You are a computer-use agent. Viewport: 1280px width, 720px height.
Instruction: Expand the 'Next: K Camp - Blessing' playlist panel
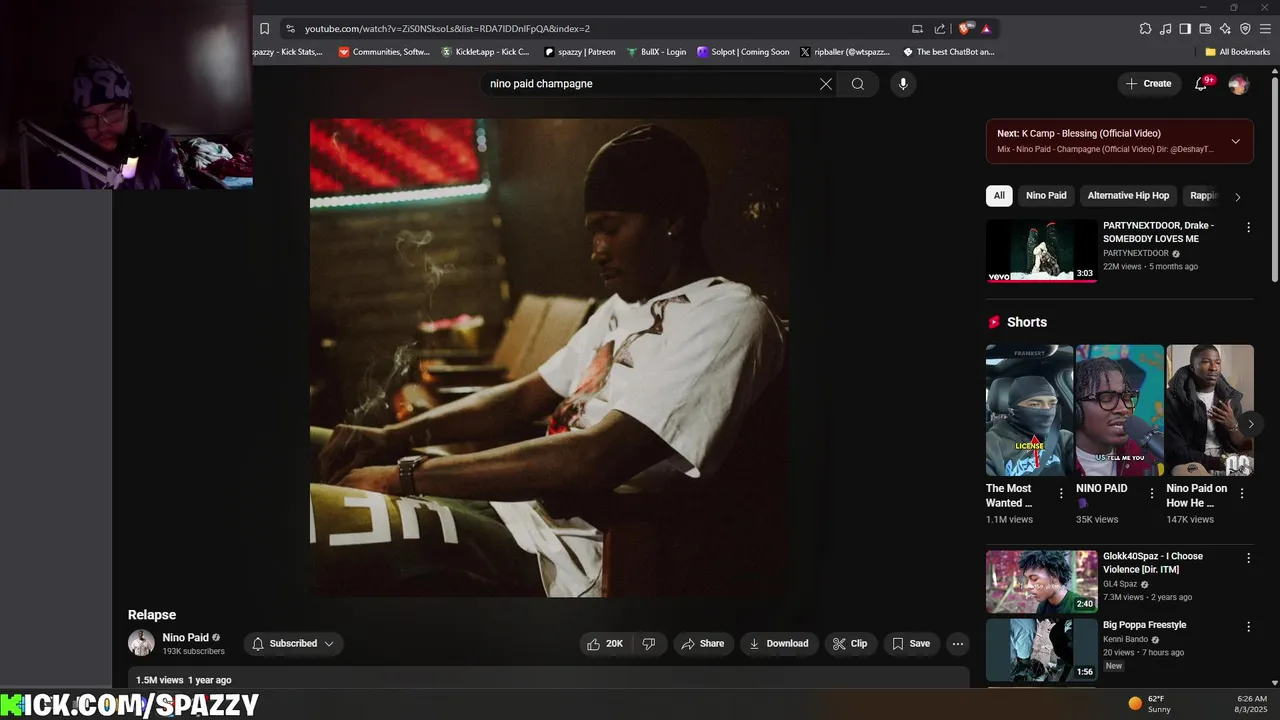1236,141
